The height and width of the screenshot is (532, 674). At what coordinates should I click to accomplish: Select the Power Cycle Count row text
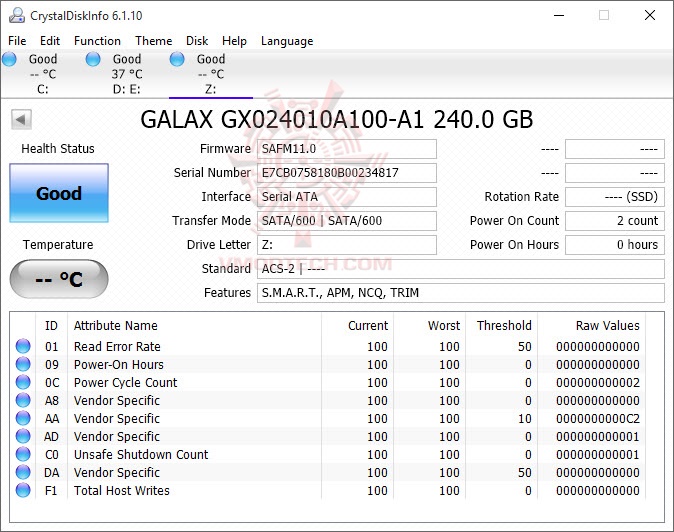coord(125,382)
